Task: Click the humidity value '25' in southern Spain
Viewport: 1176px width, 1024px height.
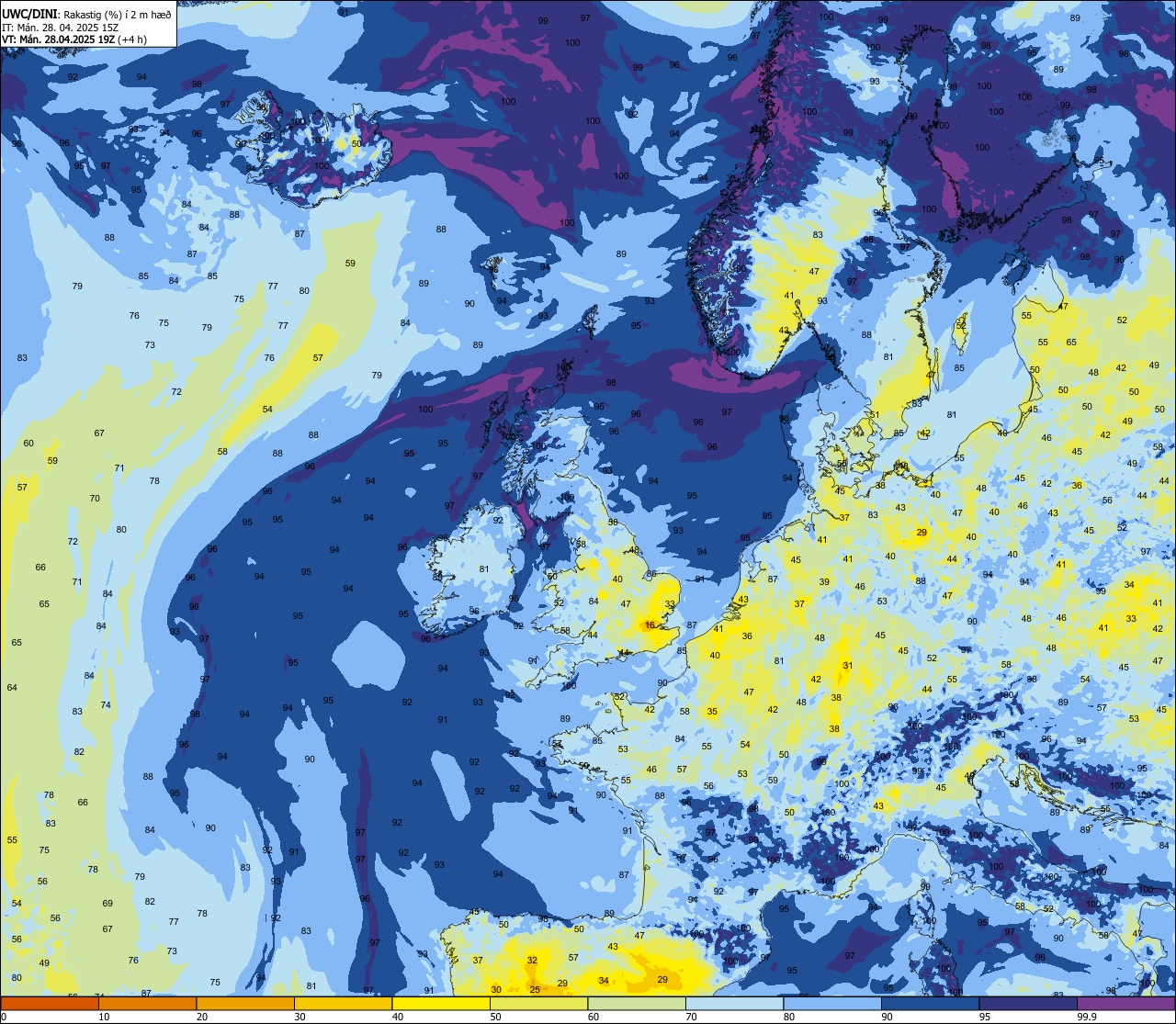Action: [535, 989]
